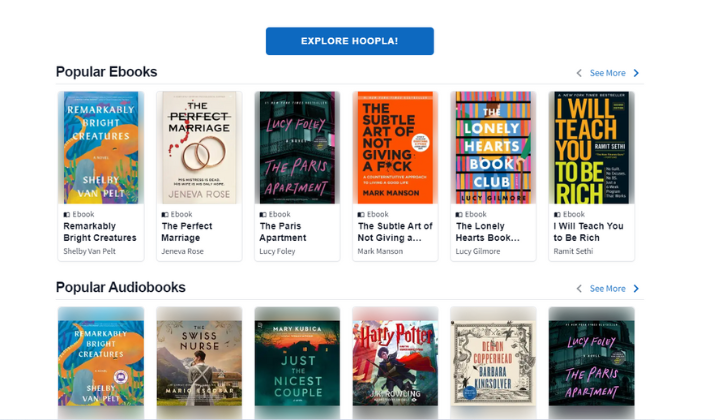Viewport: 715px width, 420px height.
Task: Open Just the Nicest Couple audiobook cover
Action: coord(297,363)
